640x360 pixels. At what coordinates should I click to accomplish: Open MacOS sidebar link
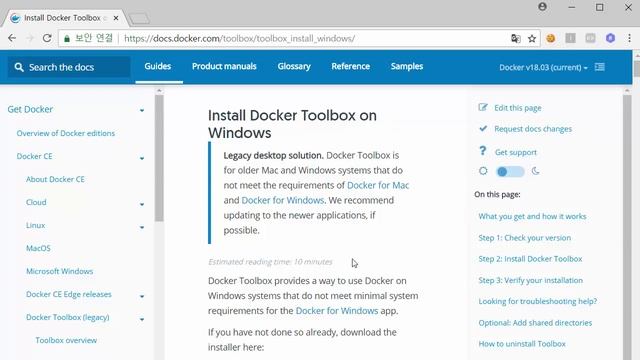pyautogui.click(x=38, y=248)
